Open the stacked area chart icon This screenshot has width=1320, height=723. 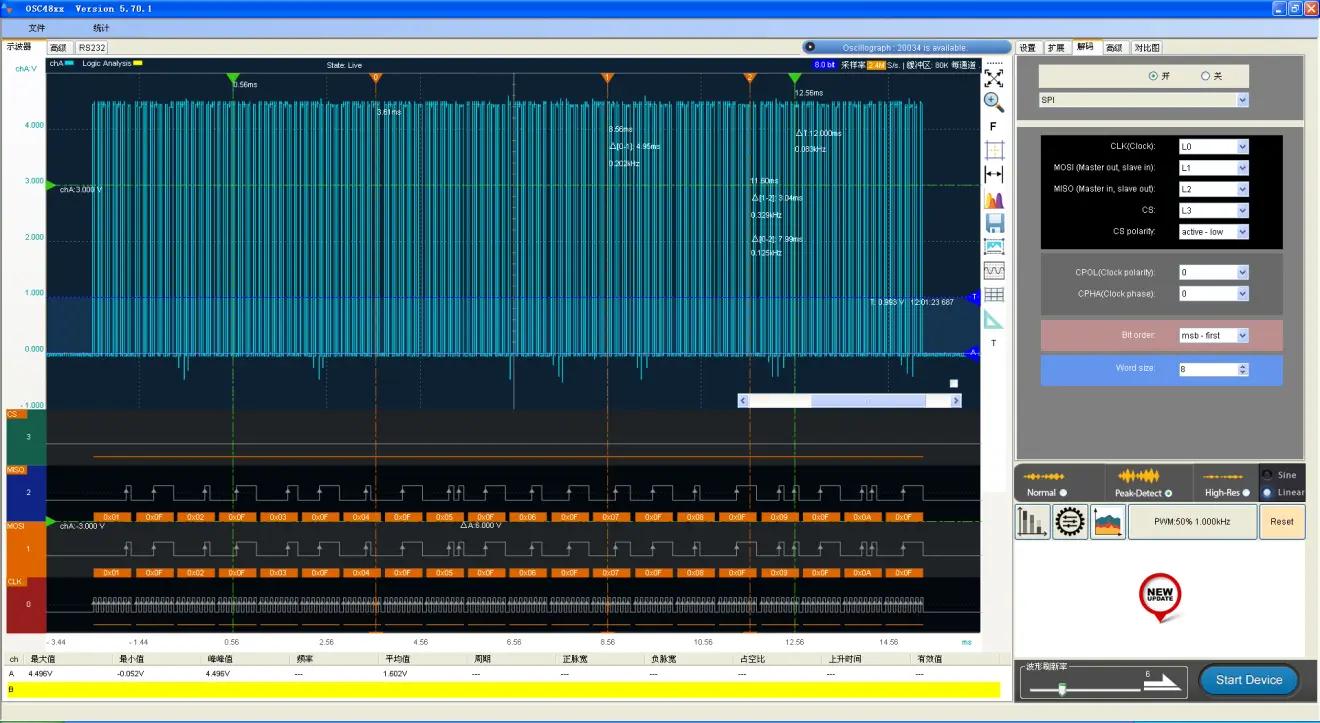point(1108,522)
